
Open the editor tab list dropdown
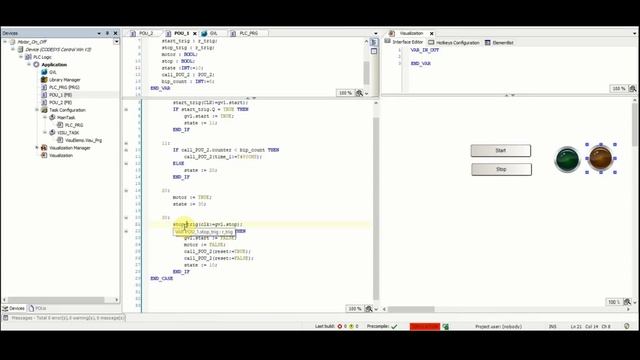pyautogui.click(x=376, y=33)
